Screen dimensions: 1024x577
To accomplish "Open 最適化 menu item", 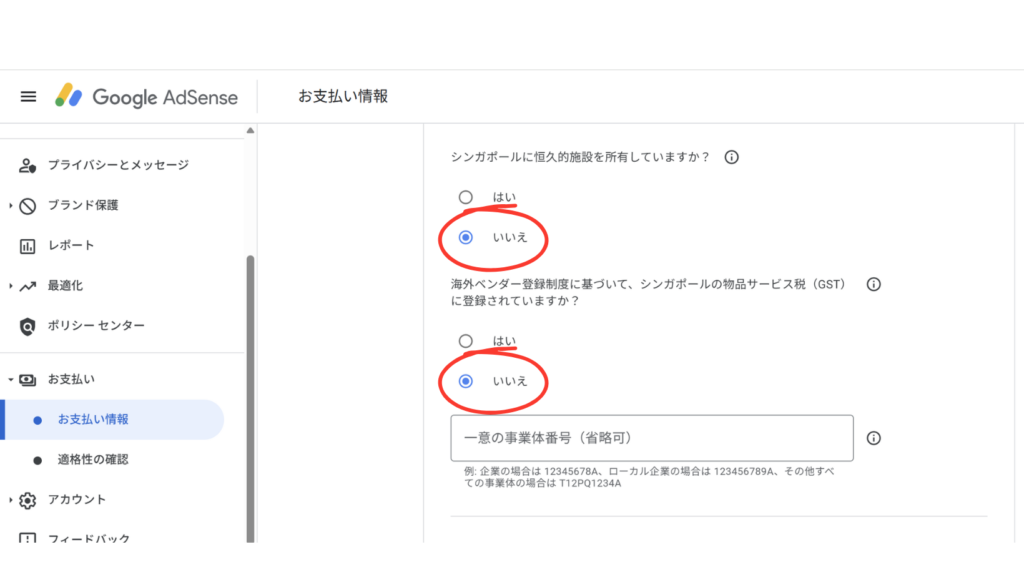I will point(65,286).
